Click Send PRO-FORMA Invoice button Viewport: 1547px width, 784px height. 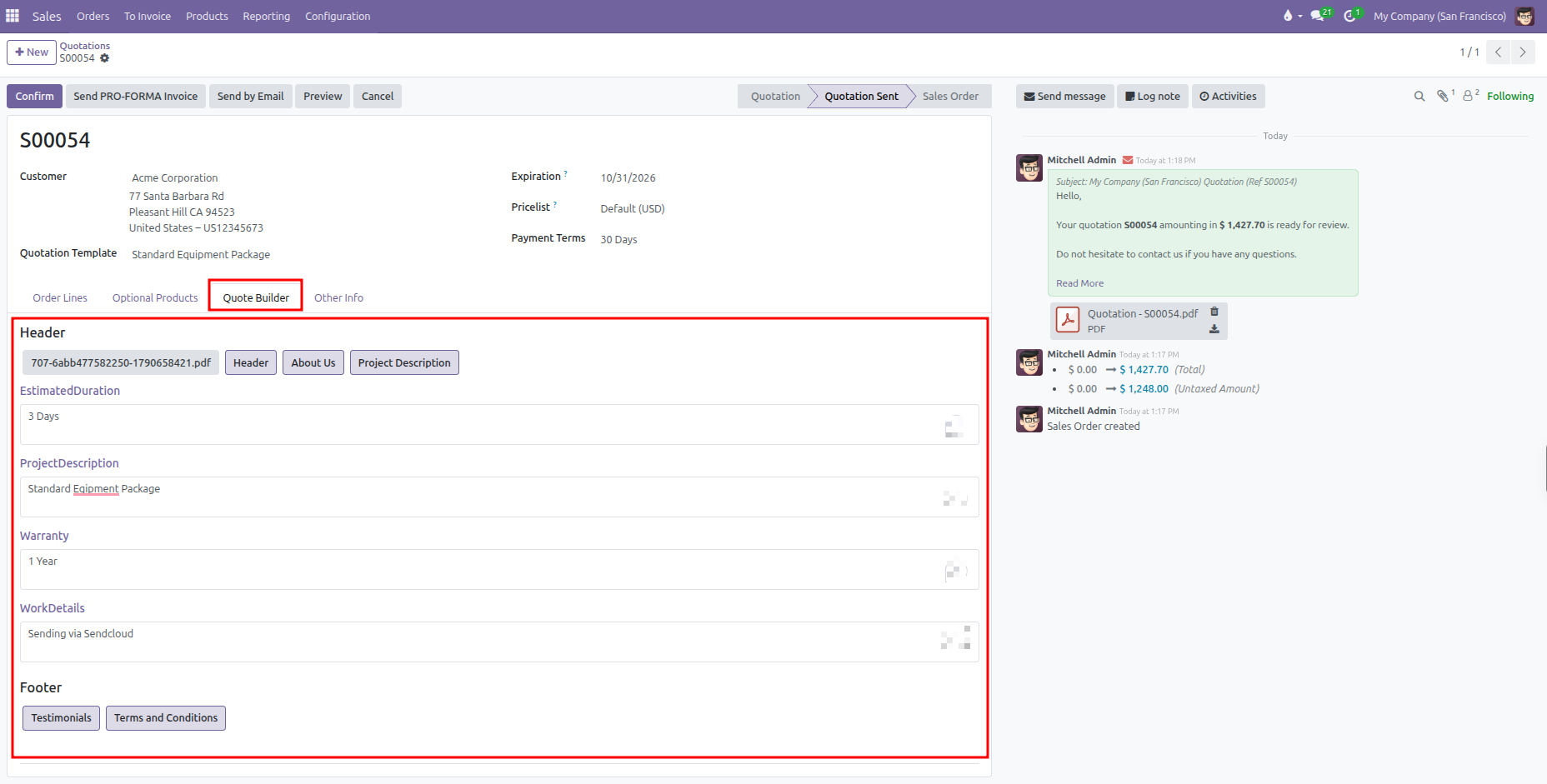[136, 97]
